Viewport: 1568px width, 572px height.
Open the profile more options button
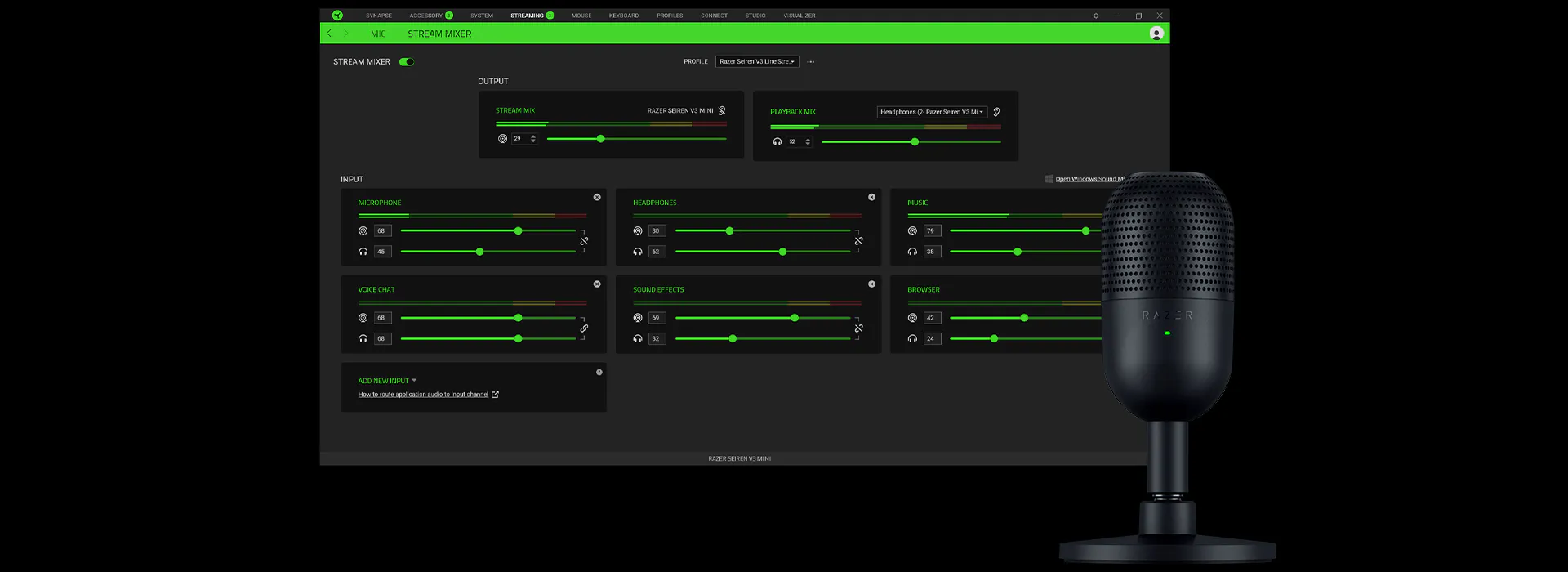pyautogui.click(x=810, y=62)
